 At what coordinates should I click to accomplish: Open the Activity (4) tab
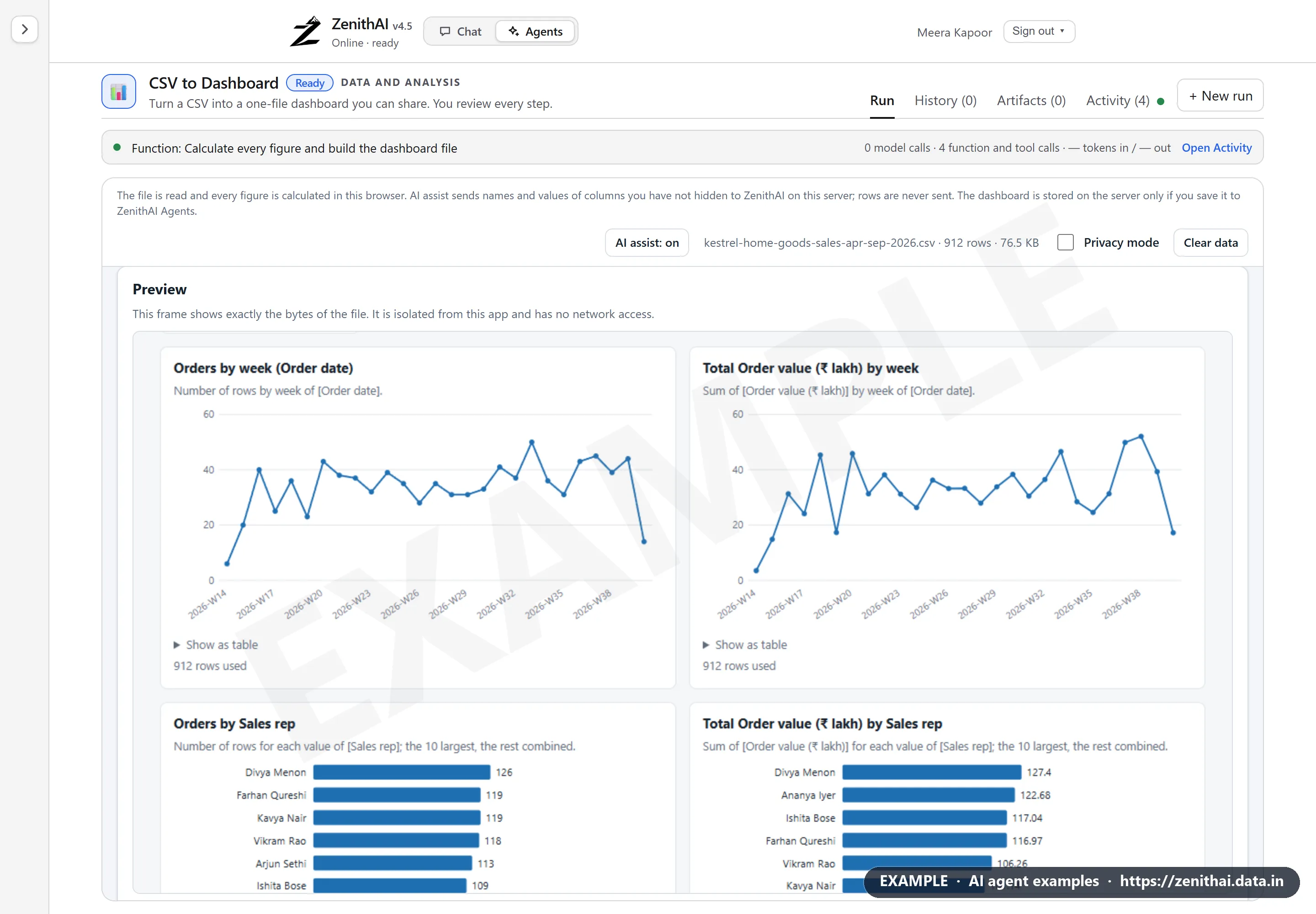coord(1117,101)
